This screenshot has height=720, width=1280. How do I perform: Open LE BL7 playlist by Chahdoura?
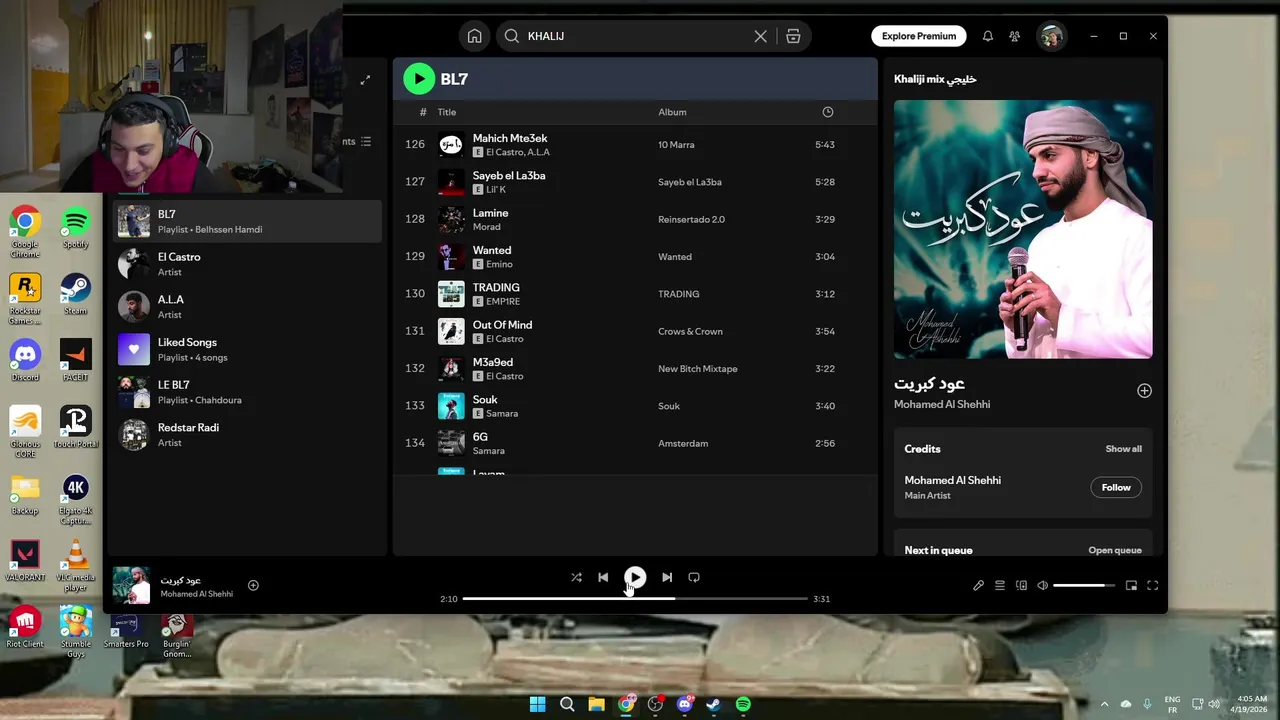247,392
